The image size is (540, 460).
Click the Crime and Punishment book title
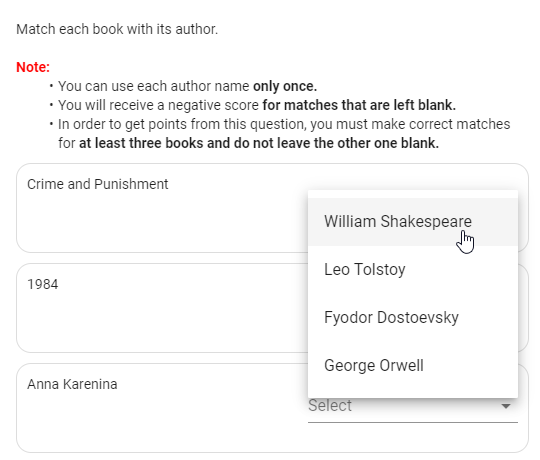[x=98, y=184]
